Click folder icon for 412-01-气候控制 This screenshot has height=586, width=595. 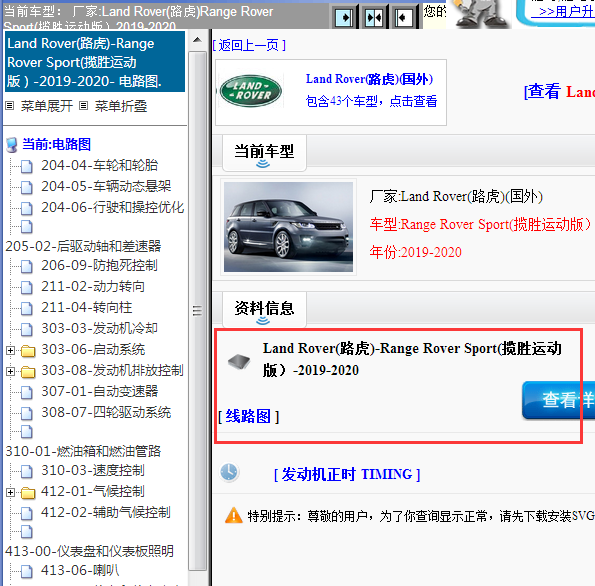pyautogui.click(x=28, y=493)
